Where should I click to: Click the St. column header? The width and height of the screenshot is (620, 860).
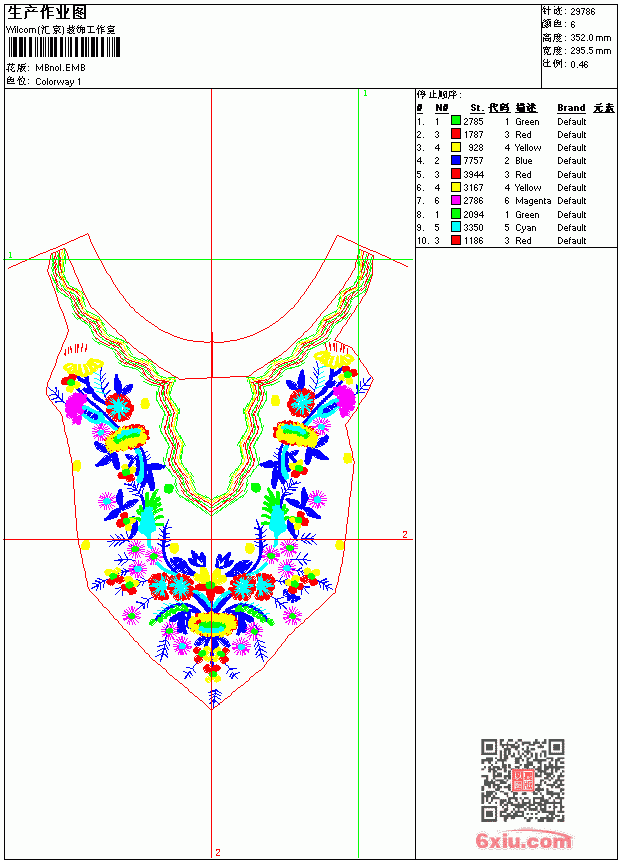477,108
